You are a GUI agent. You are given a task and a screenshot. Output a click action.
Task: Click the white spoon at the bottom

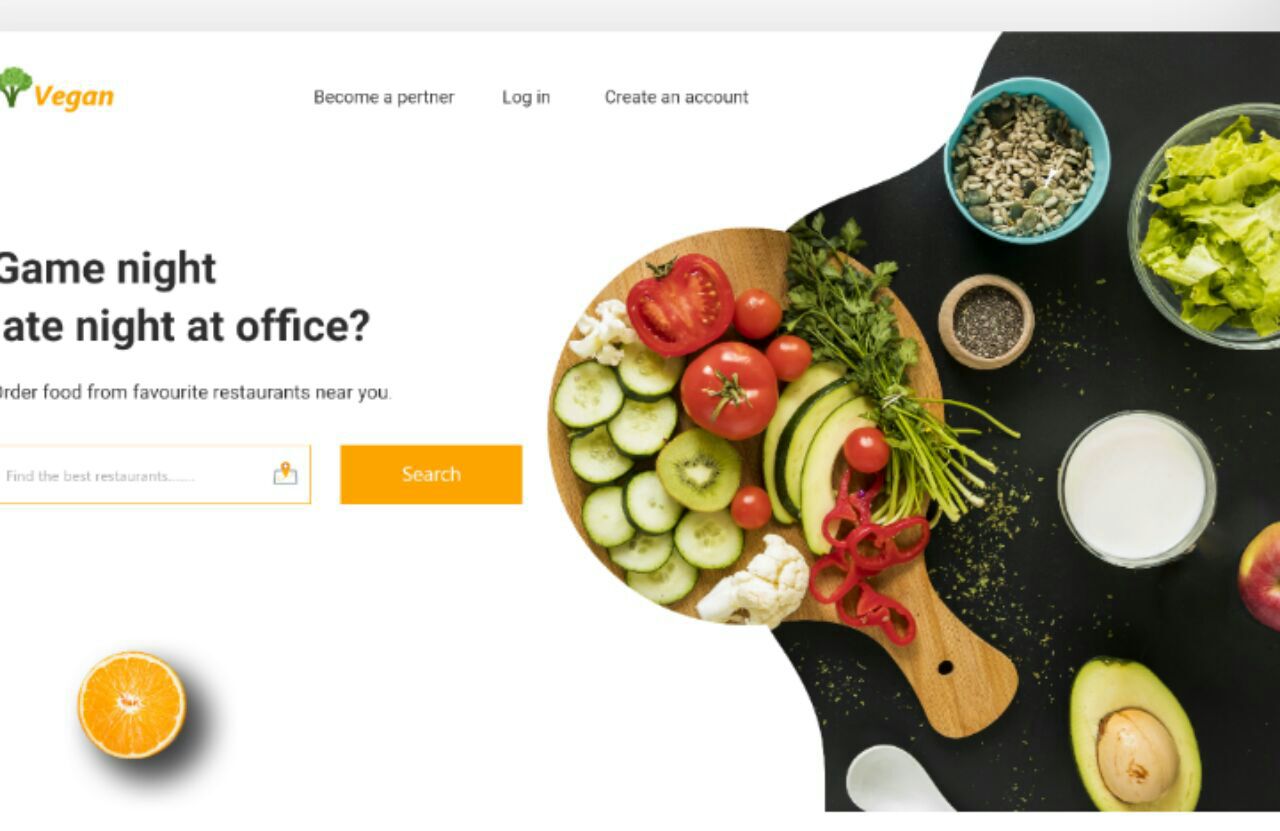[x=897, y=778]
